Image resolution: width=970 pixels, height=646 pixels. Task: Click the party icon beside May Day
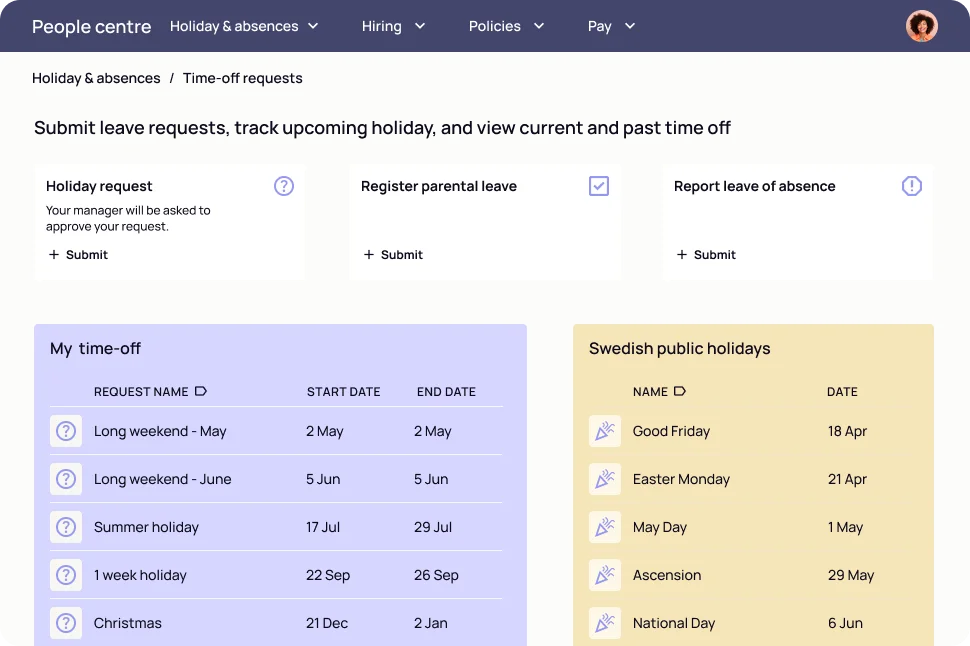click(x=604, y=527)
